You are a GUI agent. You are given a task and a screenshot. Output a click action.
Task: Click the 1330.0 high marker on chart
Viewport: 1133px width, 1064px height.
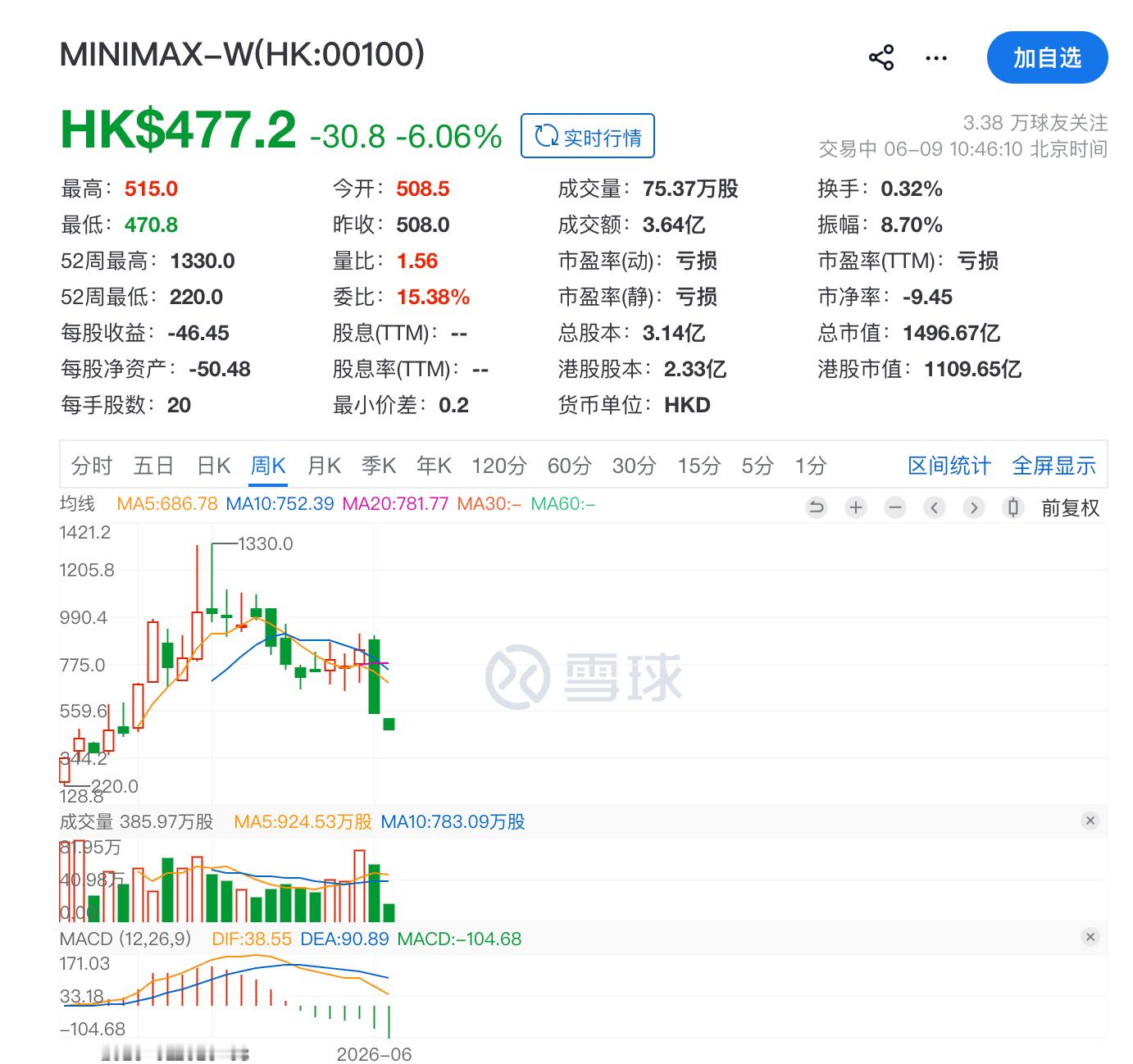(265, 543)
